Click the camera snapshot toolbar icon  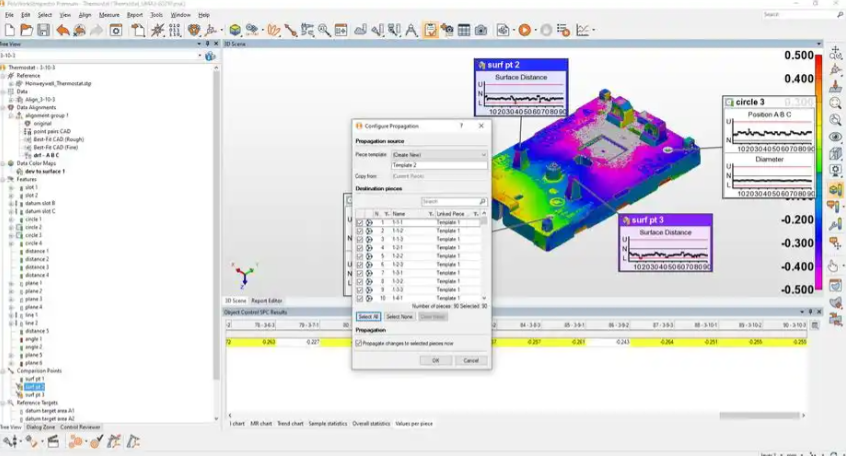point(481,30)
